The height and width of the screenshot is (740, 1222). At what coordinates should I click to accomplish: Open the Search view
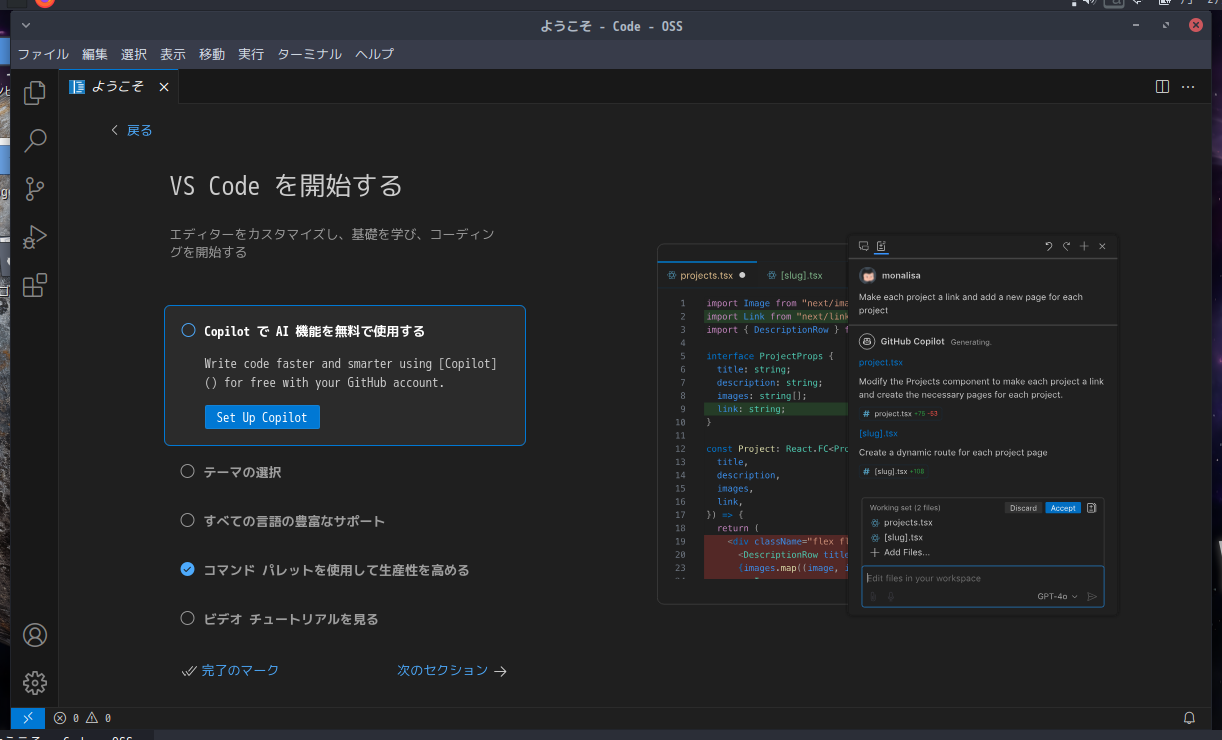tap(34, 140)
